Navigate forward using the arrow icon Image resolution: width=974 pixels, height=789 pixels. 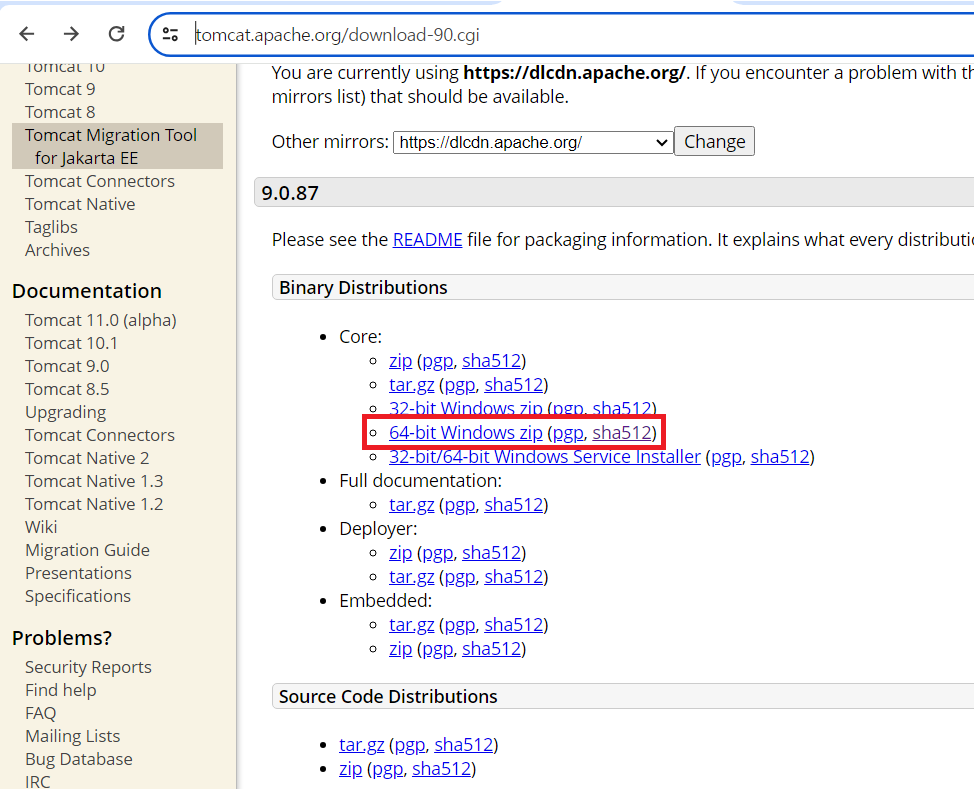click(71, 32)
